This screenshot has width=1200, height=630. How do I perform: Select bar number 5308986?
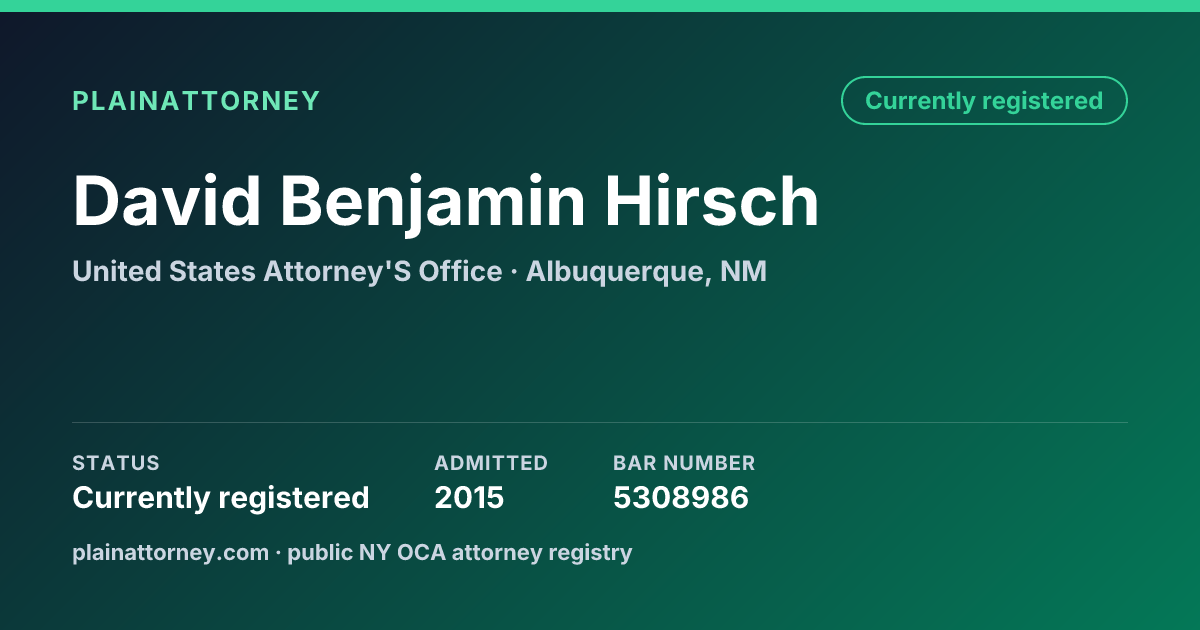[x=681, y=497]
